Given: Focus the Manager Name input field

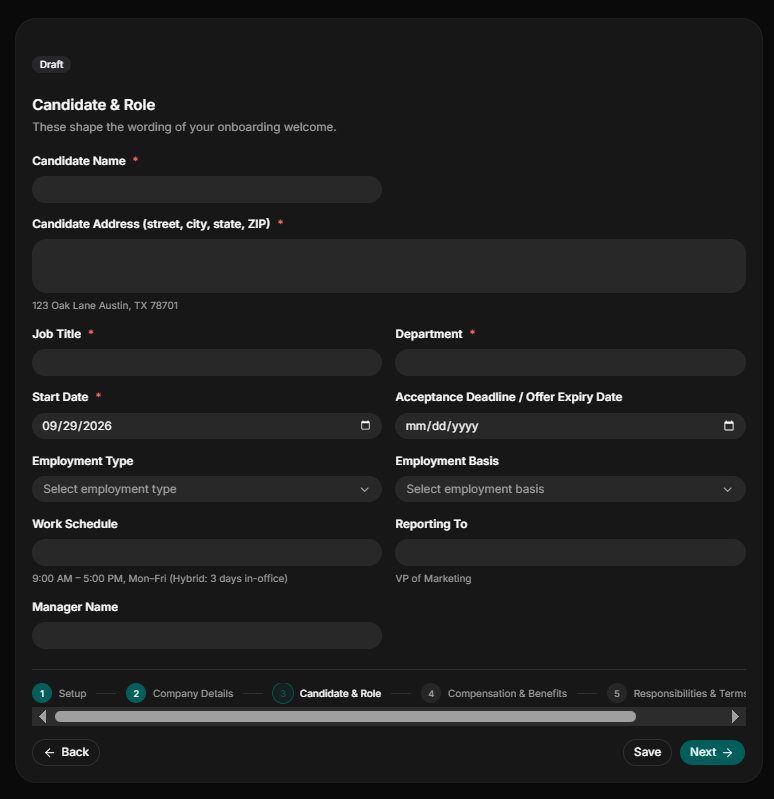Looking at the screenshot, I should point(207,635).
